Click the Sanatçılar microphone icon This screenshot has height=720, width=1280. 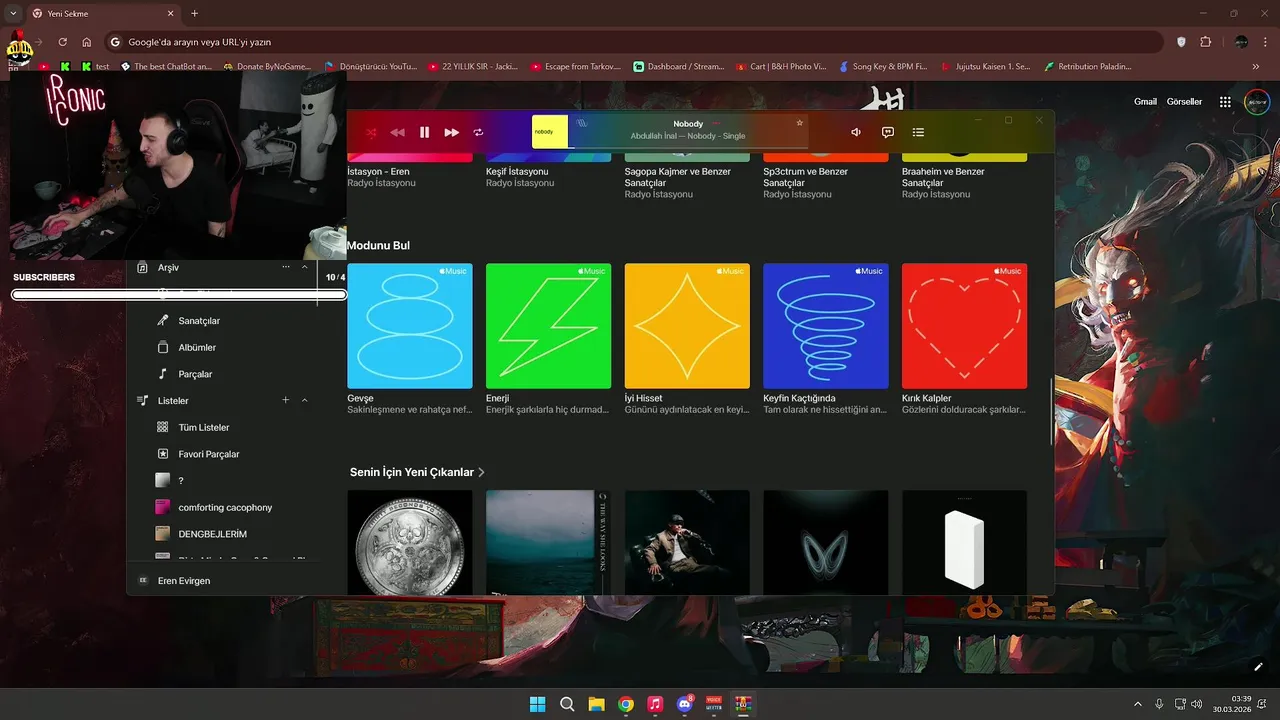coord(163,321)
